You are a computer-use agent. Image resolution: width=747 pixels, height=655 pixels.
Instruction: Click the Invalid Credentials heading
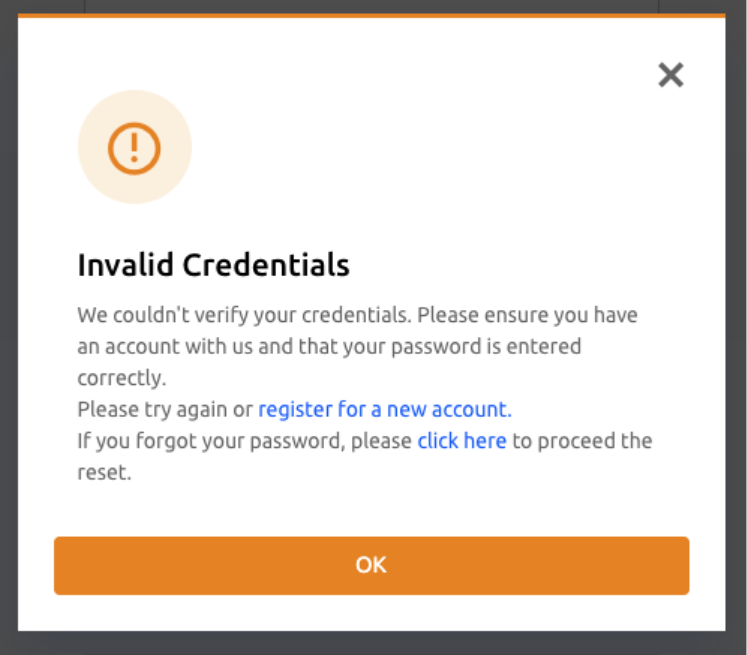213,265
